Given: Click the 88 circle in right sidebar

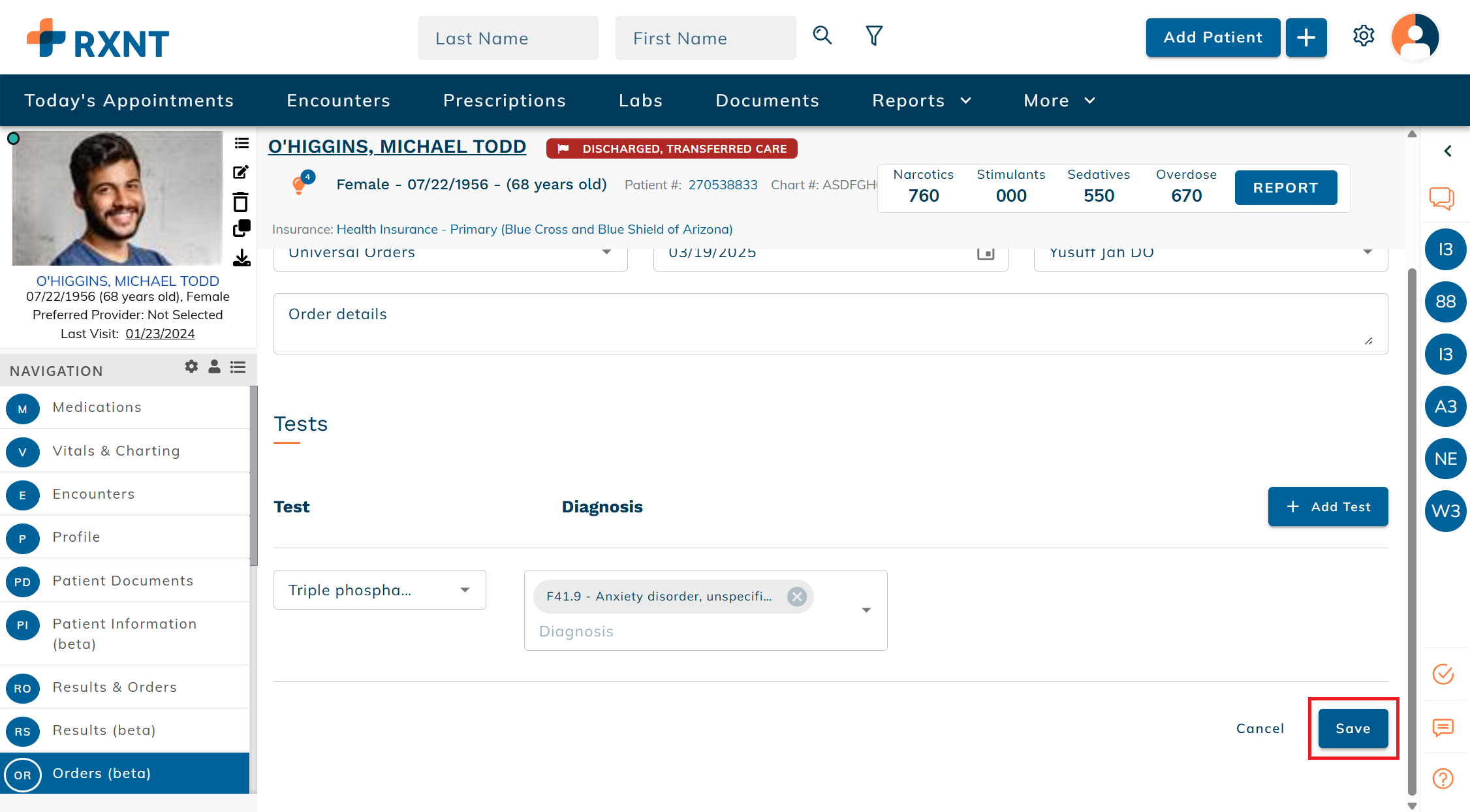Looking at the screenshot, I should click(1446, 302).
